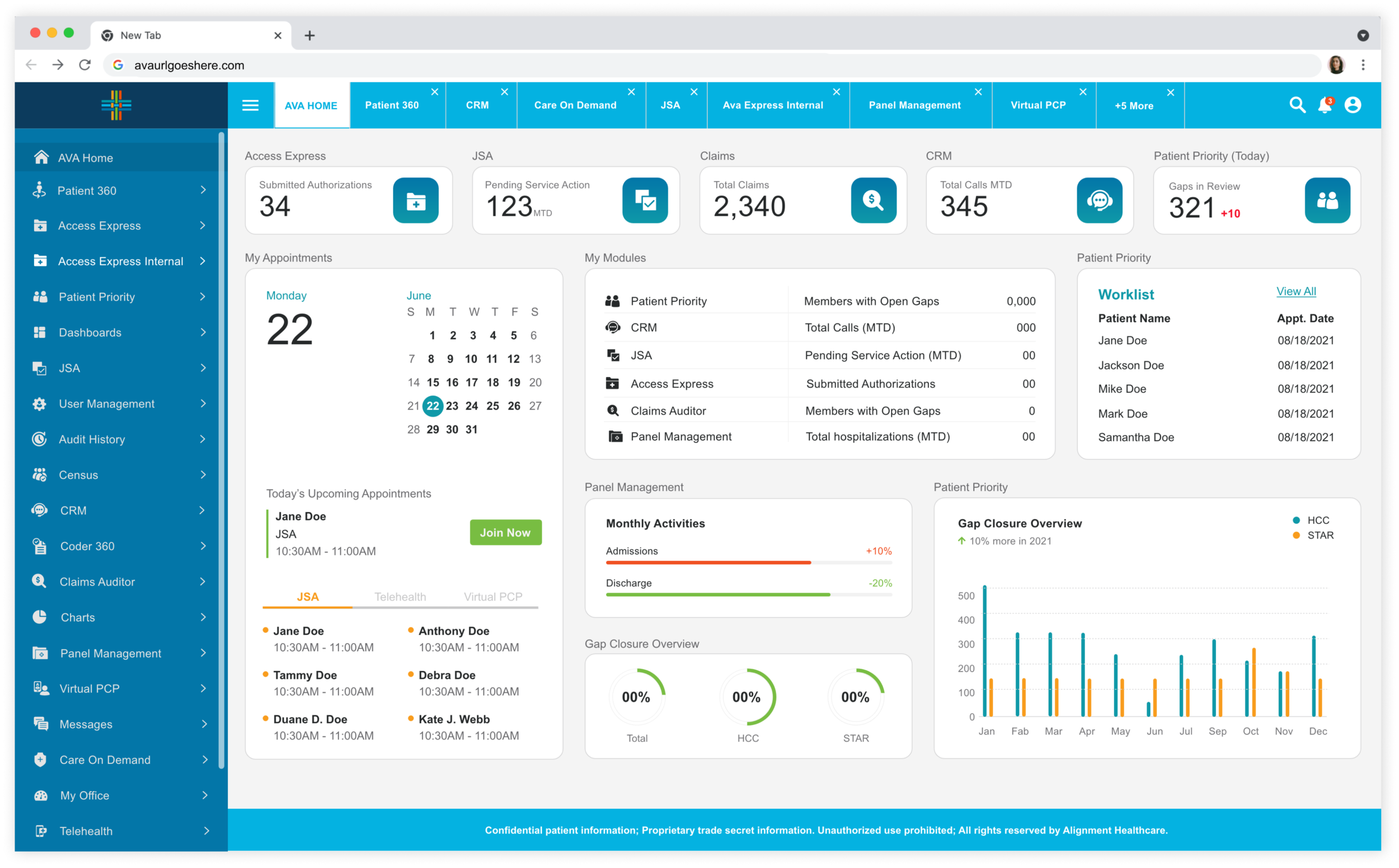Select June 29 on the calendar

pos(433,429)
